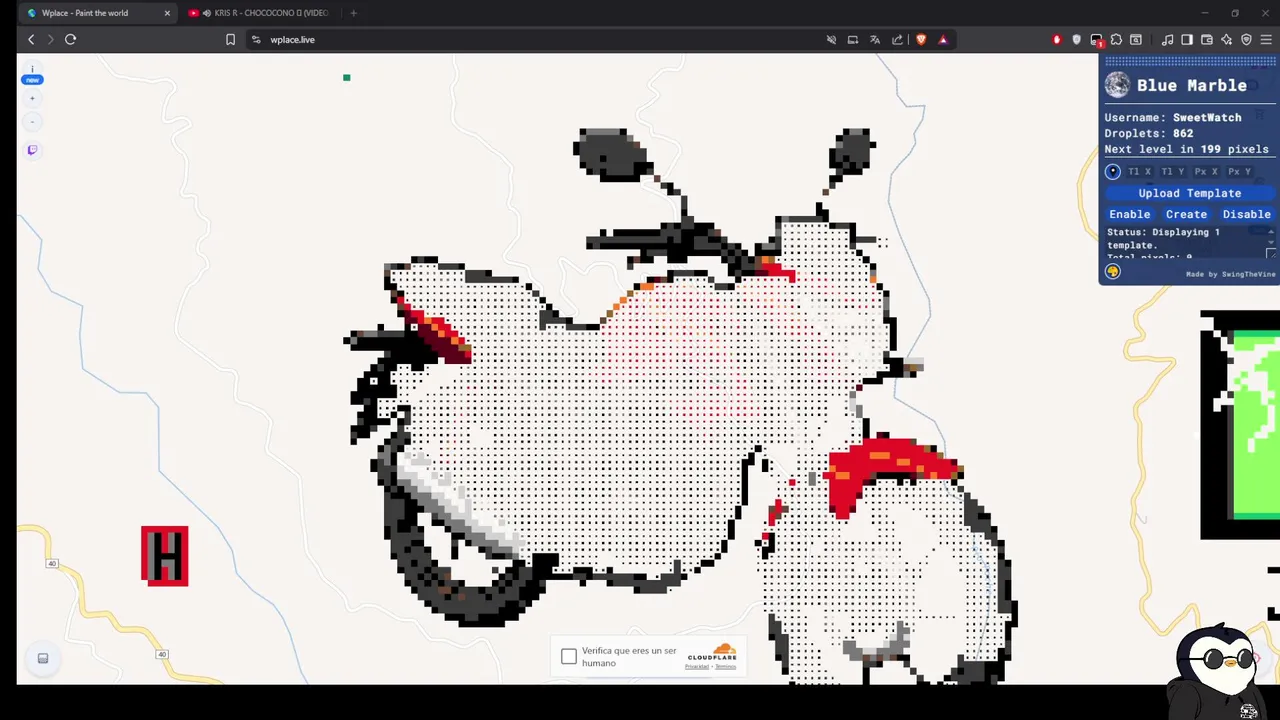Click Upload Template button
The height and width of the screenshot is (720, 1280).
(x=1189, y=193)
